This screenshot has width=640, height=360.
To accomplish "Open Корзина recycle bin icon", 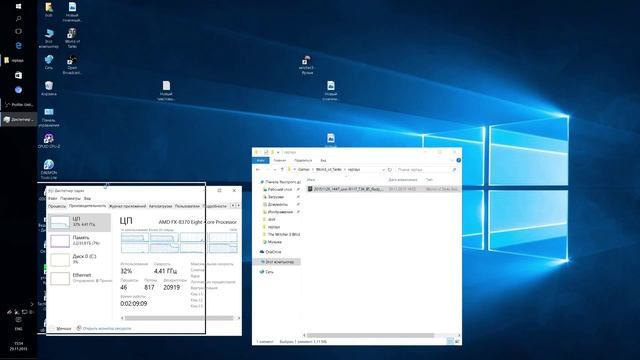I will click(x=49, y=88).
